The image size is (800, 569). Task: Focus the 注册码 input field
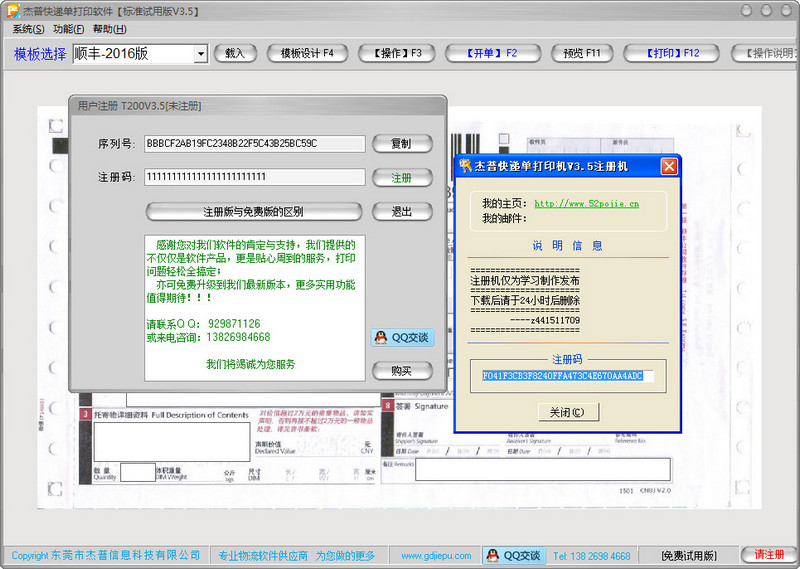(x=255, y=177)
